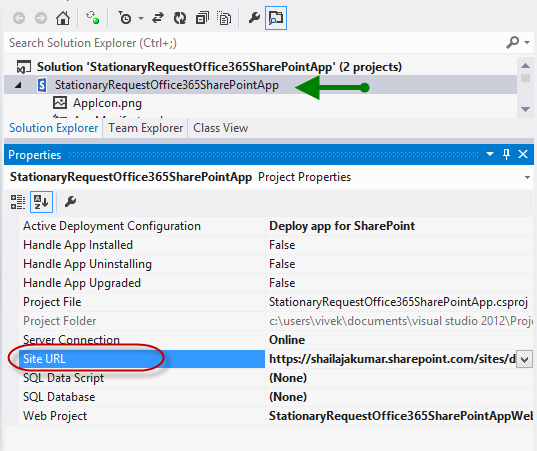Click the .csproj file name value
This screenshot has height=451, width=537.
tap(398, 302)
